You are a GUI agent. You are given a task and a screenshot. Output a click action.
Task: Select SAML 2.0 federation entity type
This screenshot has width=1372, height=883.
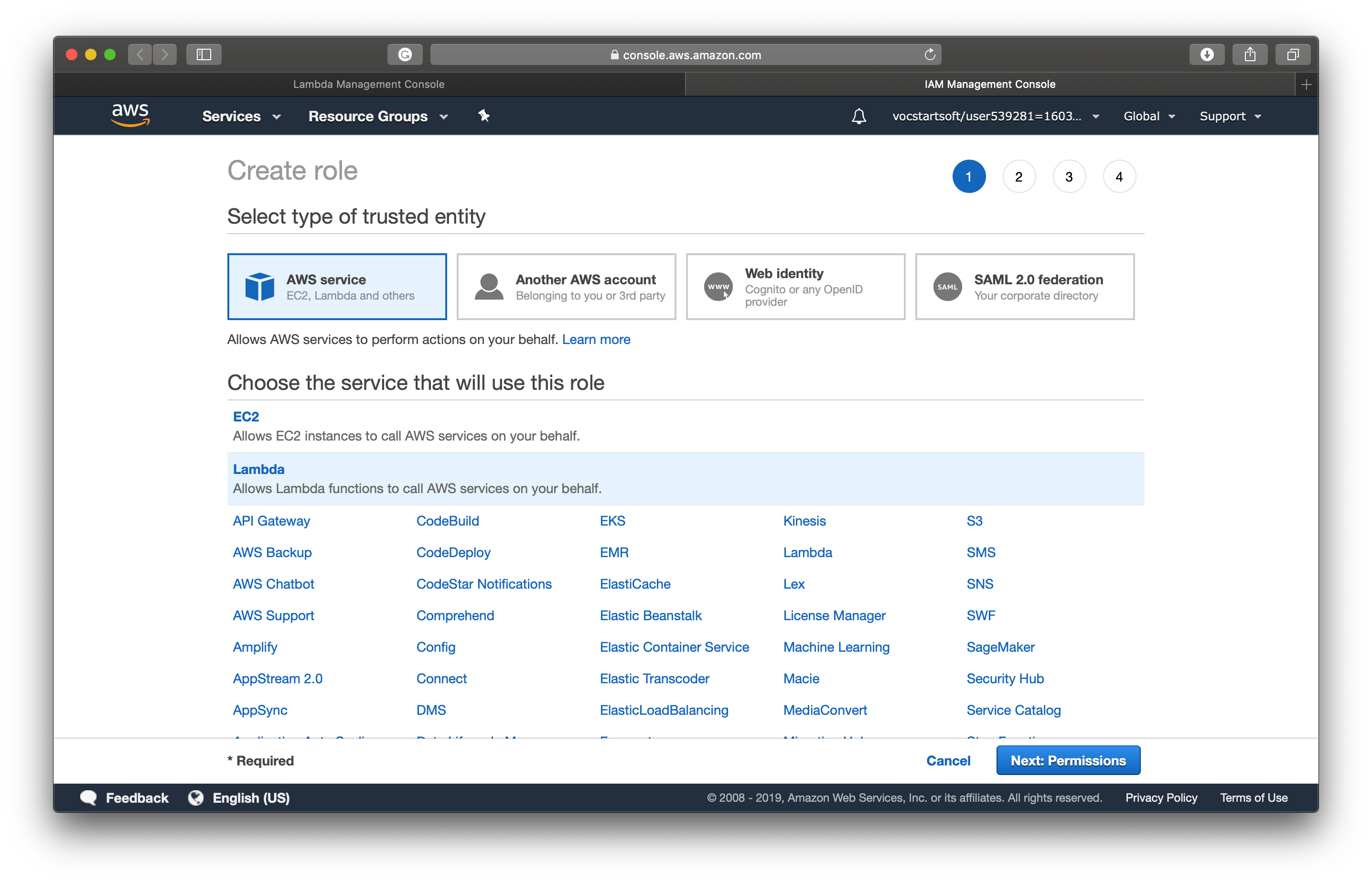(x=1025, y=287)
